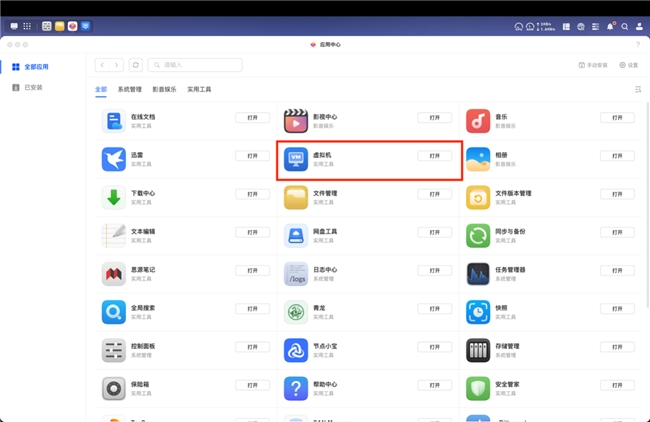Click the 迅雷 bird icon
Image resolution: width=650 pixels, height=422 pixels.
tap(114, 159)
